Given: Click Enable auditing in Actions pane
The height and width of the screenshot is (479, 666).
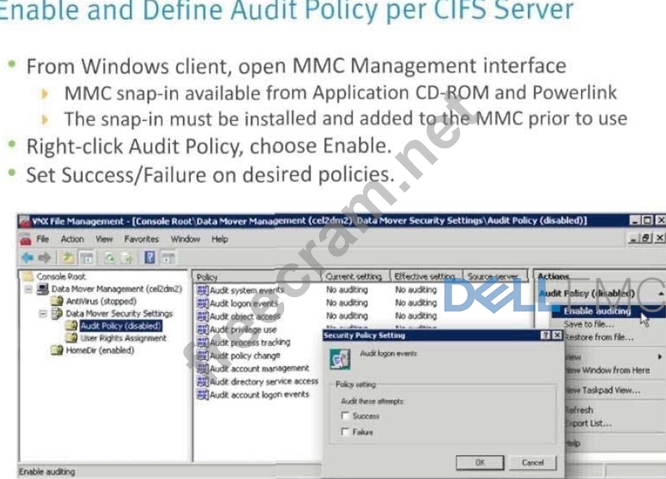Looking at the screenshot, I should 597,311.
